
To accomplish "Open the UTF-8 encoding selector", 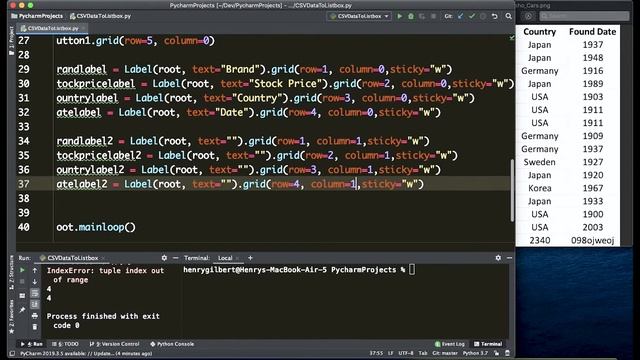I will 406,353.
